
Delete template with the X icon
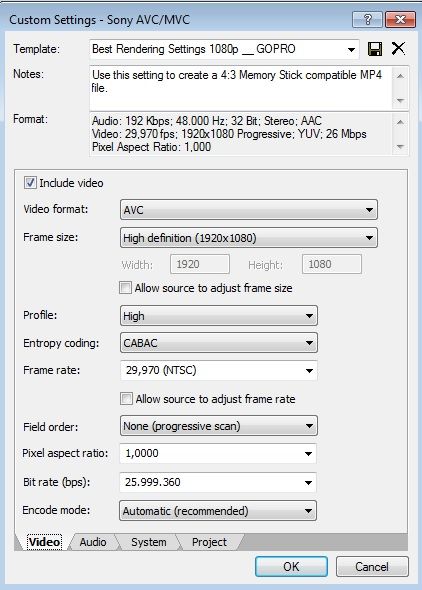pyautogui.click(x=398, y=49)
